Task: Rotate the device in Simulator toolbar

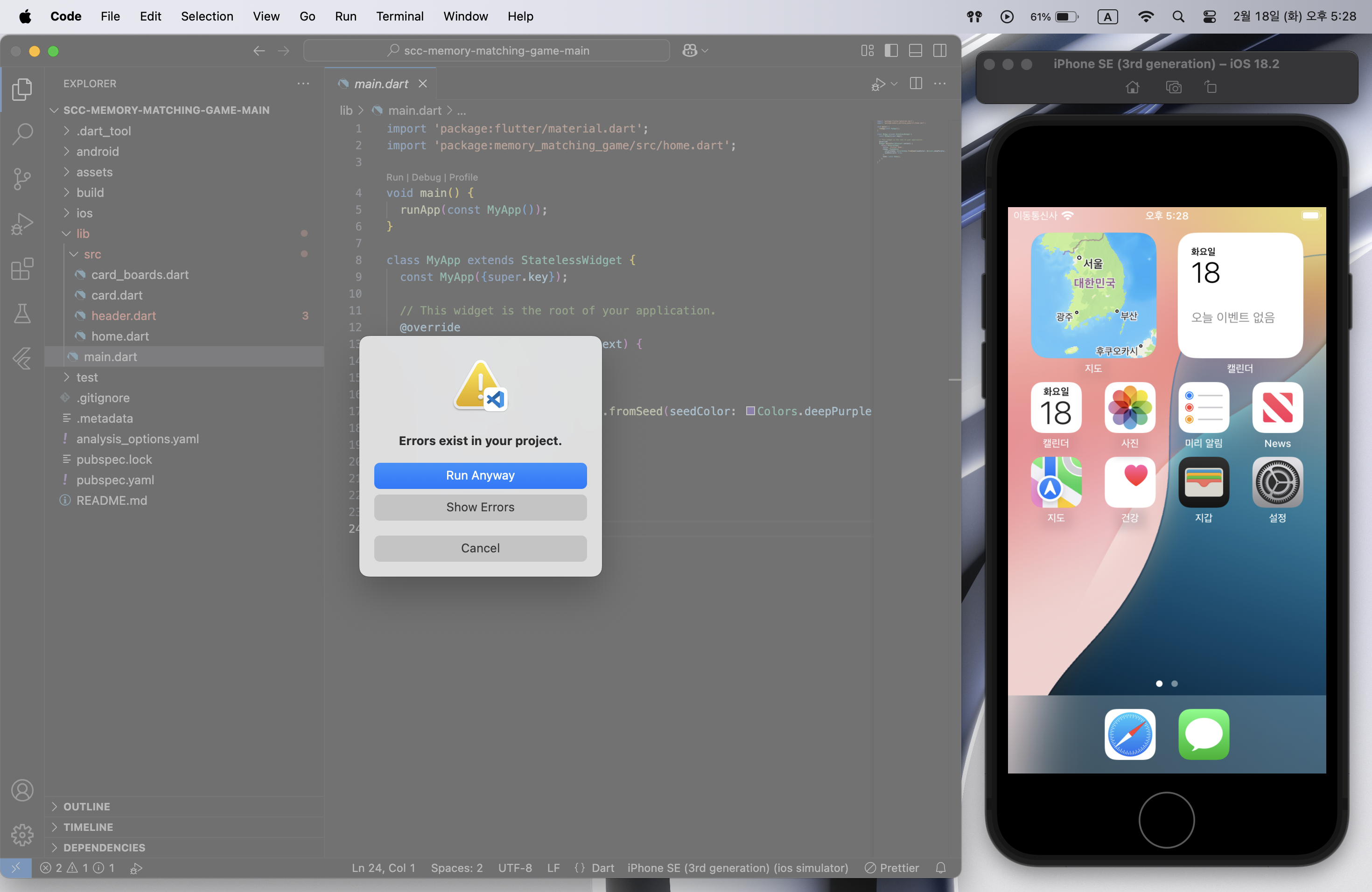Action: 1211,88
